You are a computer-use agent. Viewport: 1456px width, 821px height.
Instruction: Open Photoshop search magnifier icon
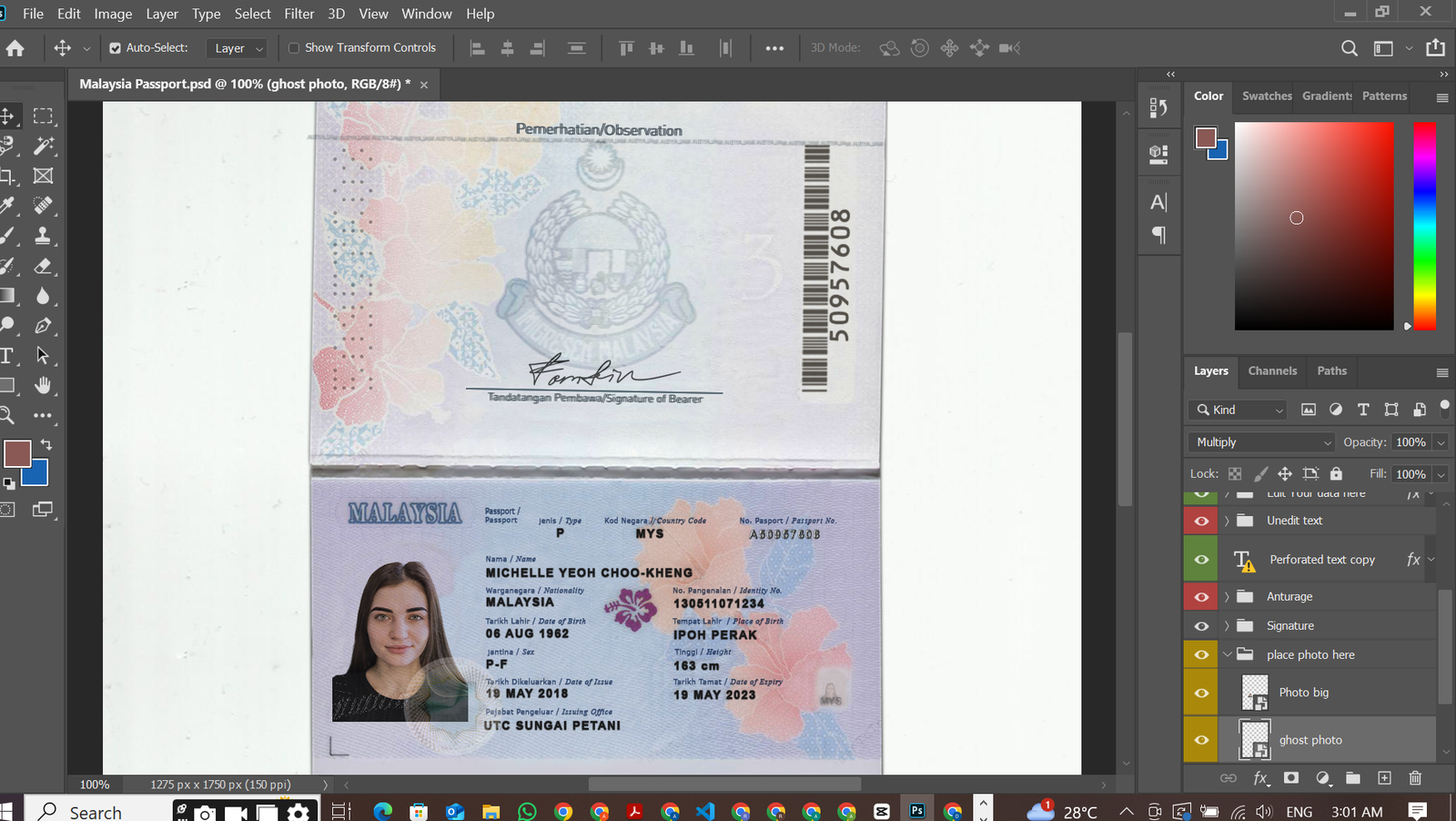[1350, 48]
